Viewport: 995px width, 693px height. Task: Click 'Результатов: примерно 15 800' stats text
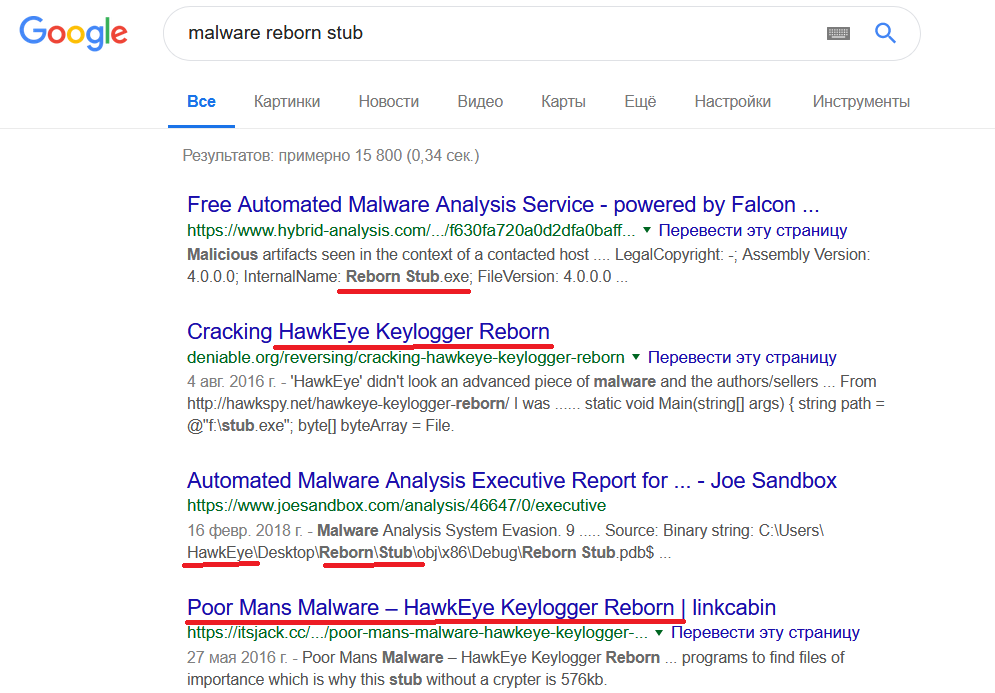pyautogui.click(x=331, y=155)
